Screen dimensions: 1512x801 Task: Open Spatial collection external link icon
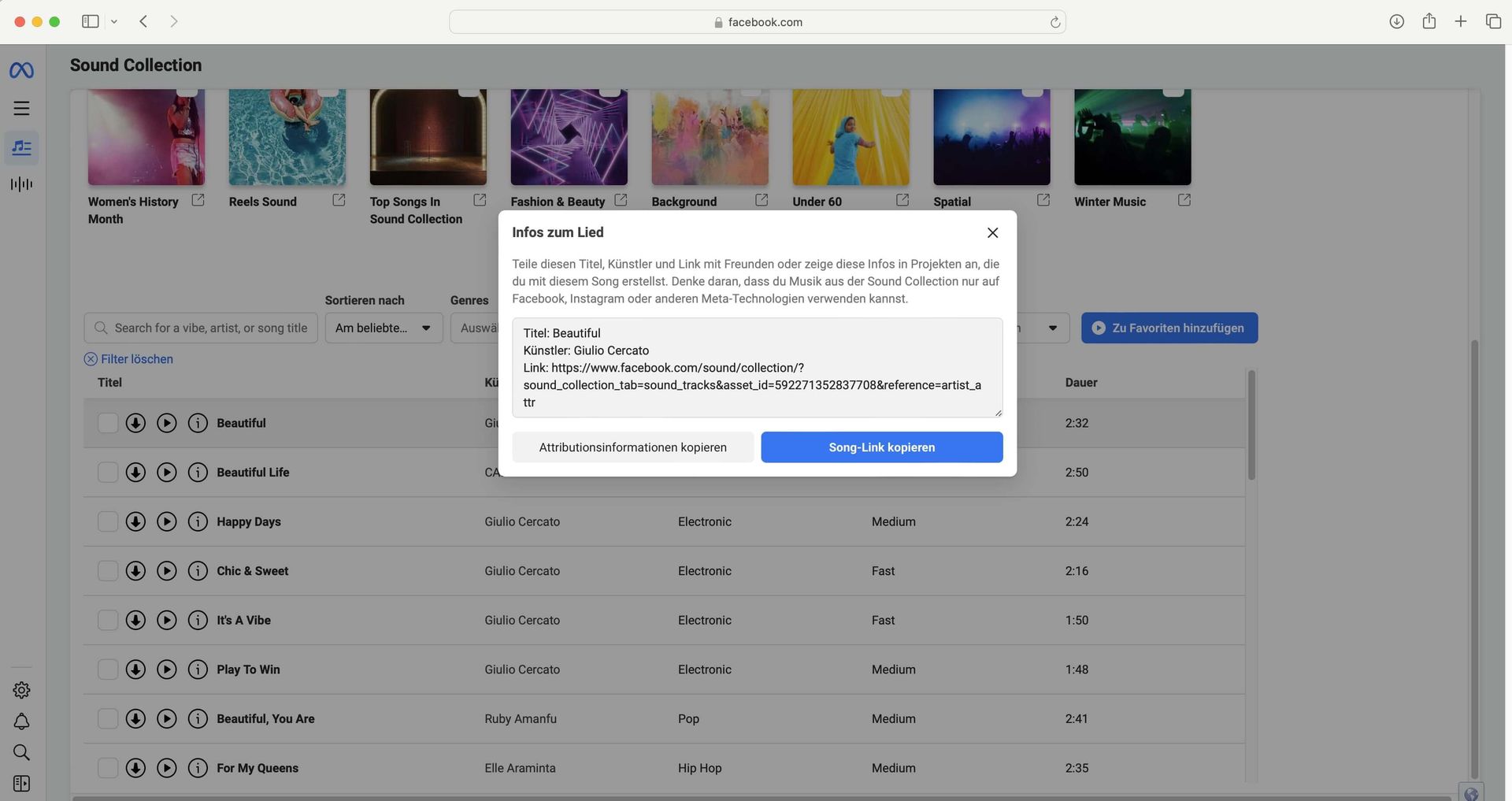coord(1043,200)
